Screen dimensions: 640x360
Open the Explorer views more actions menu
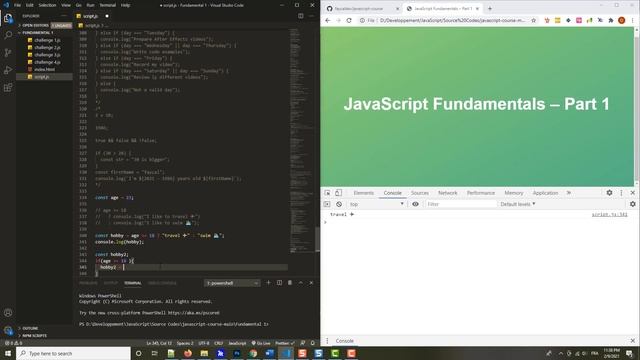pos(64,16)
